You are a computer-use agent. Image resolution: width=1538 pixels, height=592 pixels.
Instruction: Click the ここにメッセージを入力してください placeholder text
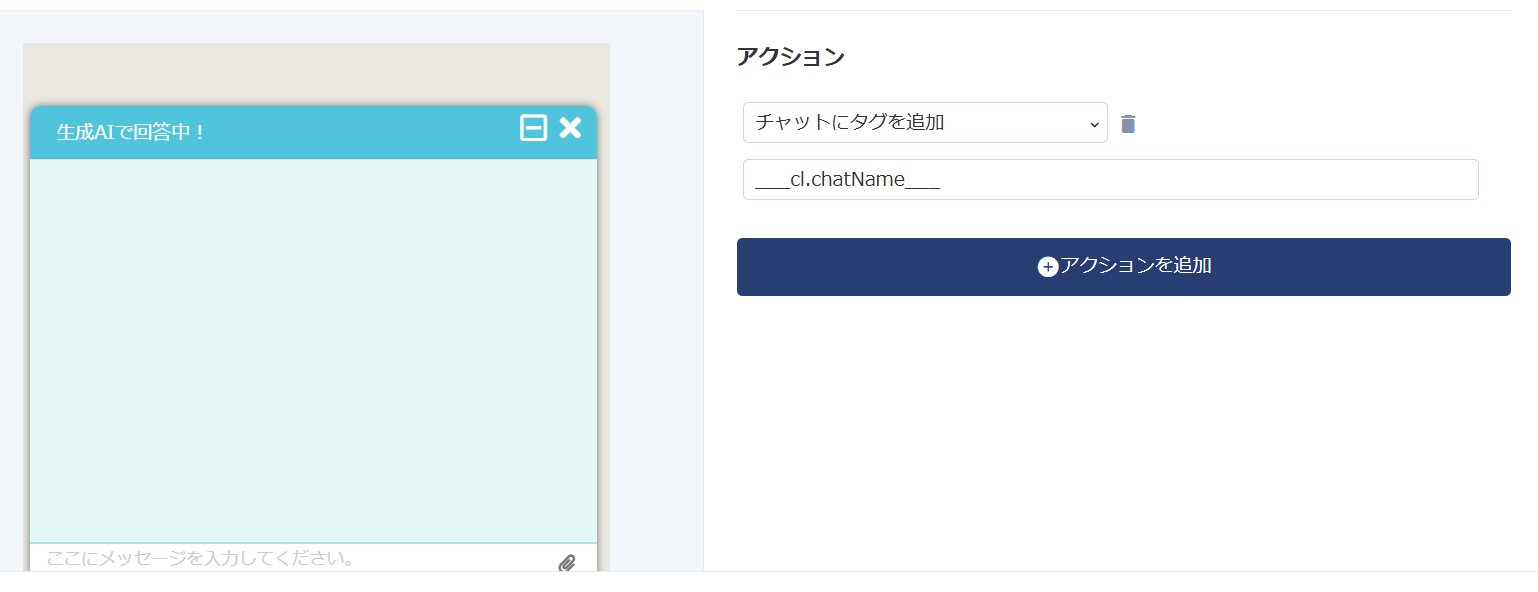tap(201, 558)
